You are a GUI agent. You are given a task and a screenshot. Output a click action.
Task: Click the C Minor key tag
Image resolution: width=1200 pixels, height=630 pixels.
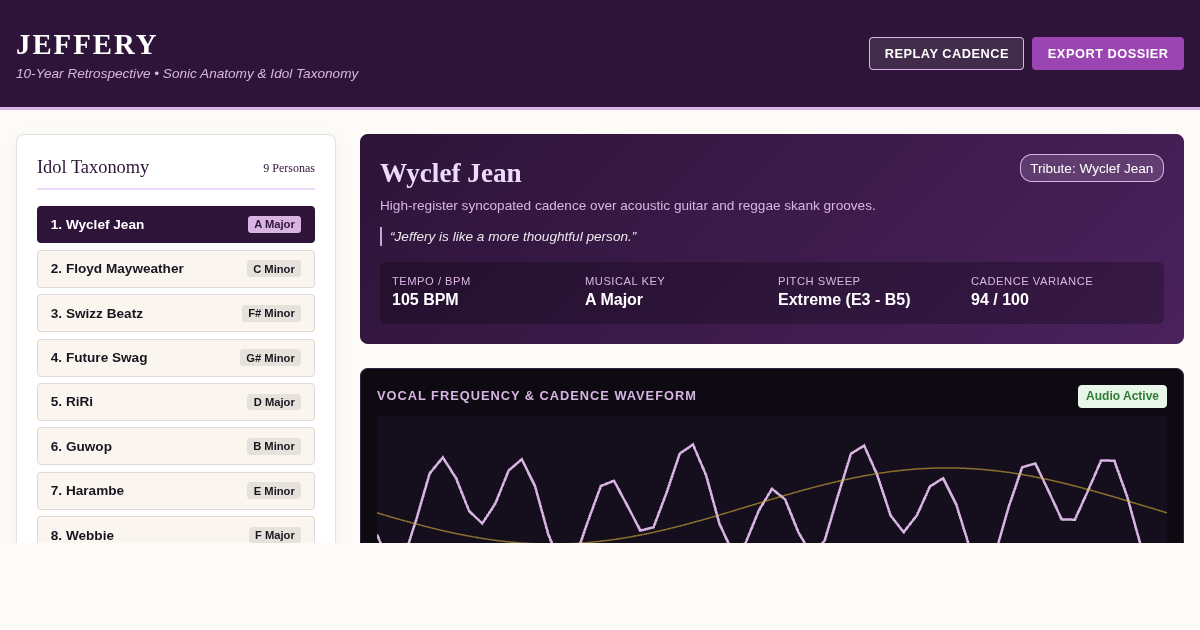point(274,269)
